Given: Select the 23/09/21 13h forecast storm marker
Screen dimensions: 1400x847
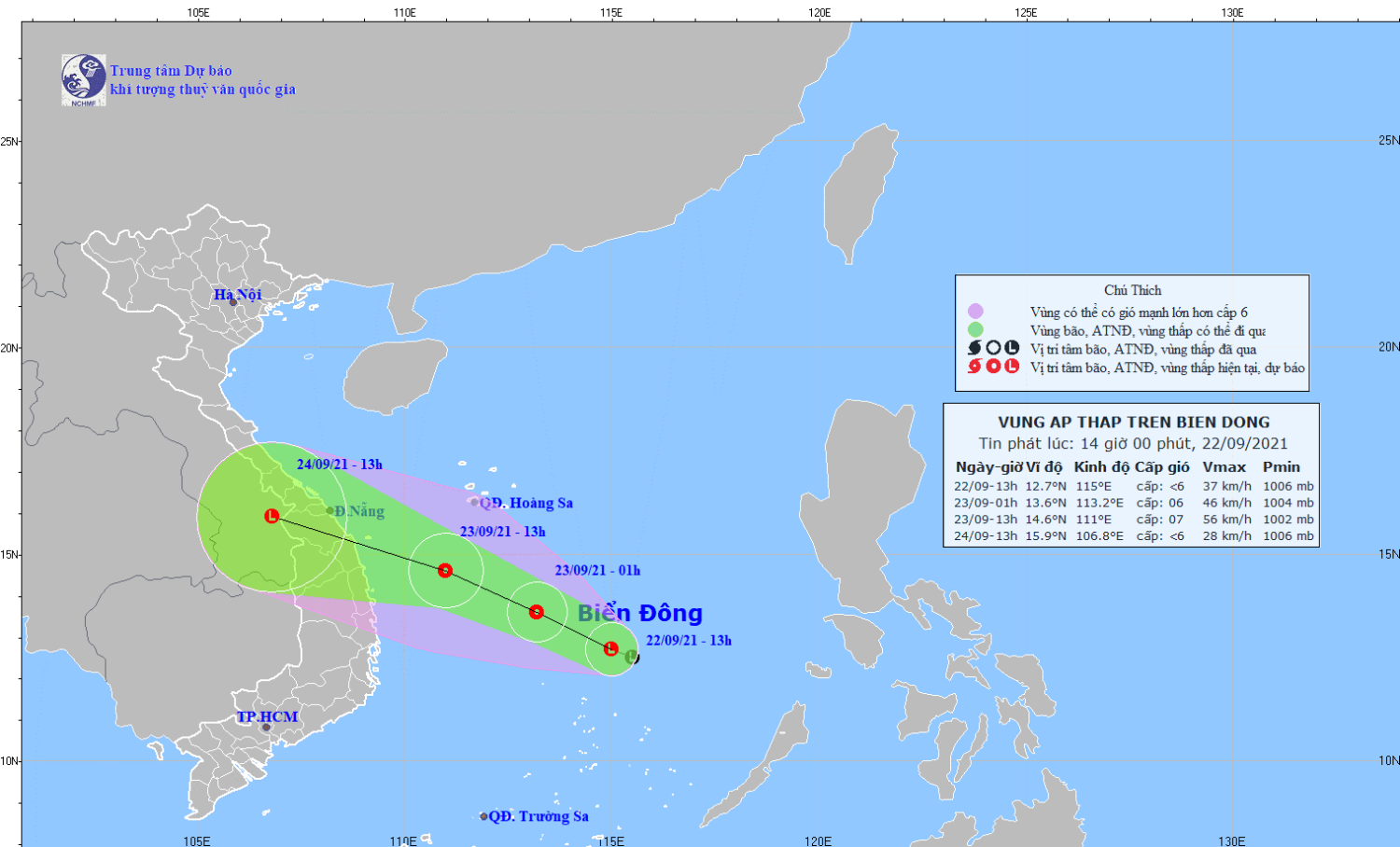Looking at the screenshot, I should [445, 570].
